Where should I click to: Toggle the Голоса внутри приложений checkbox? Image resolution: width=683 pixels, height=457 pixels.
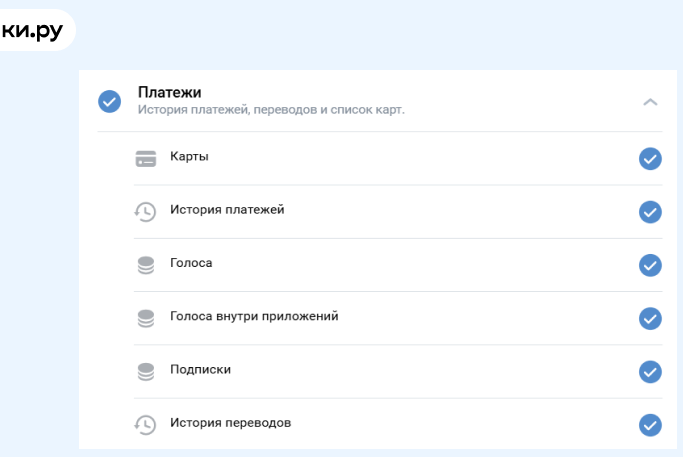(x=650, y=318)
